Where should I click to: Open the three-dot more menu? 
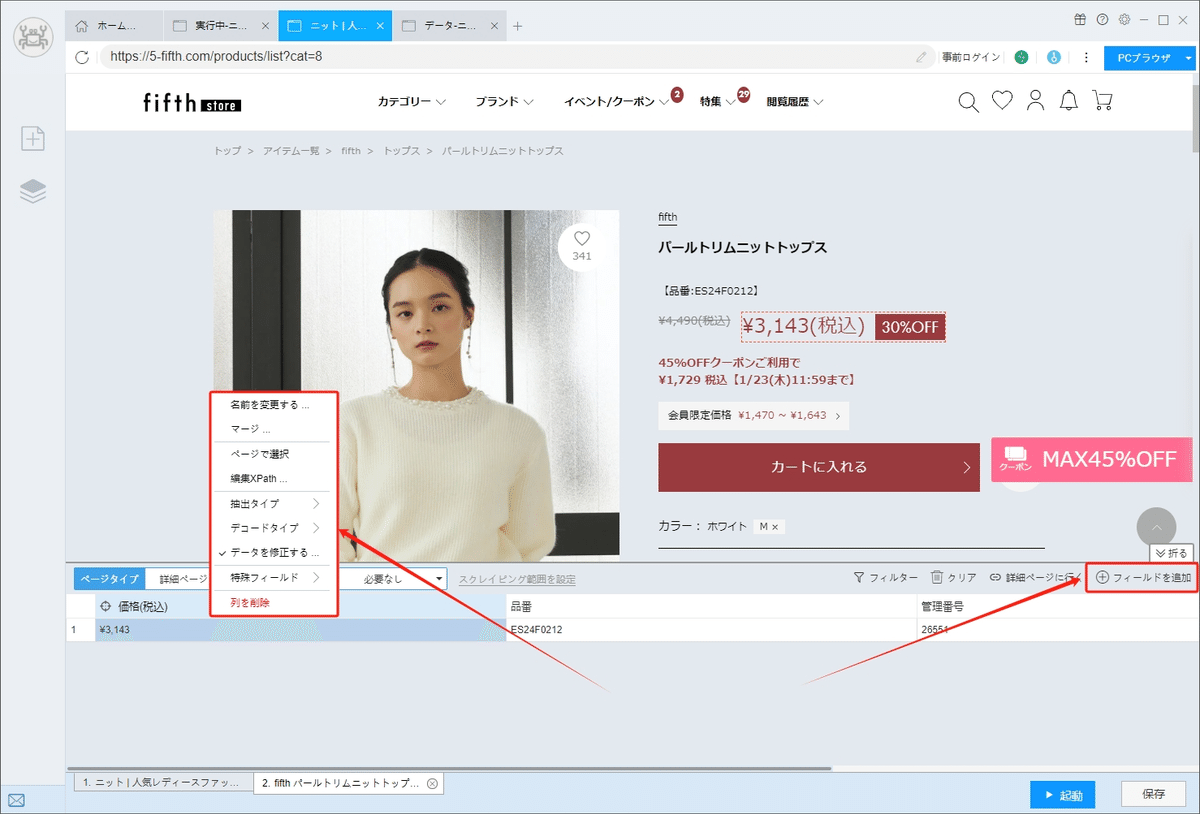pos(1084,58)
